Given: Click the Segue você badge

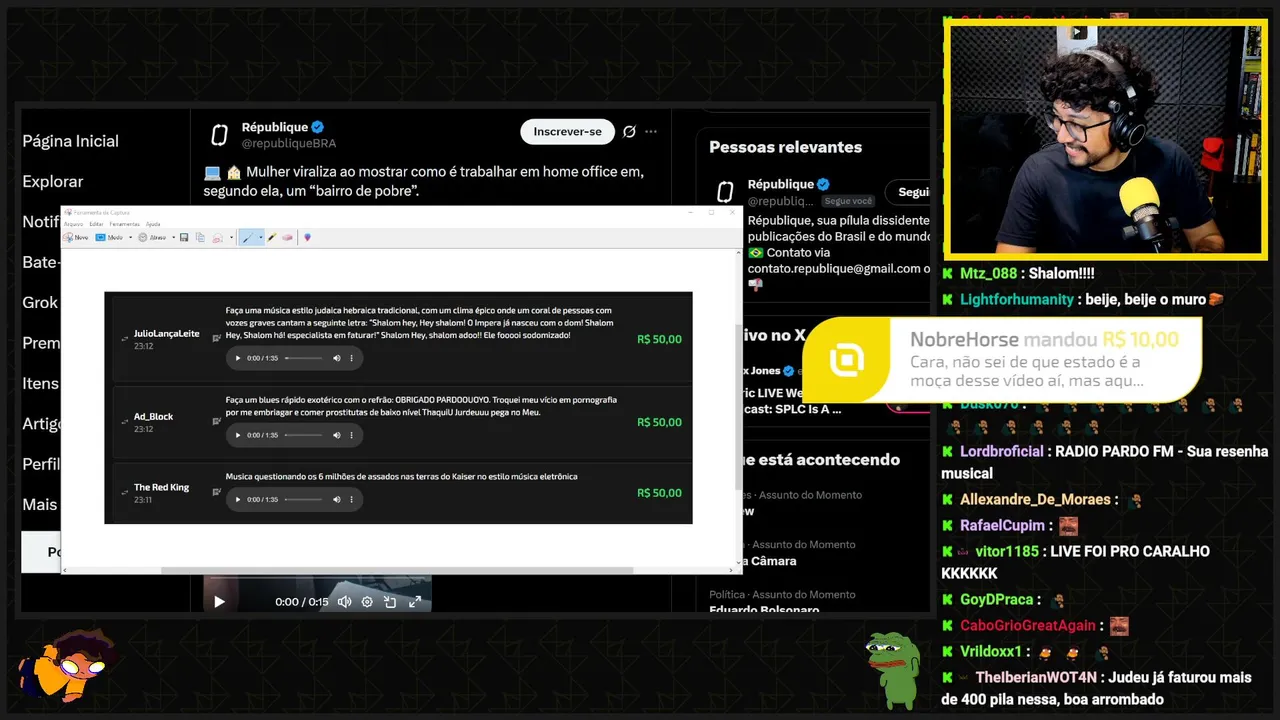Looking at the screenshot, I should (x=848, y=201).
